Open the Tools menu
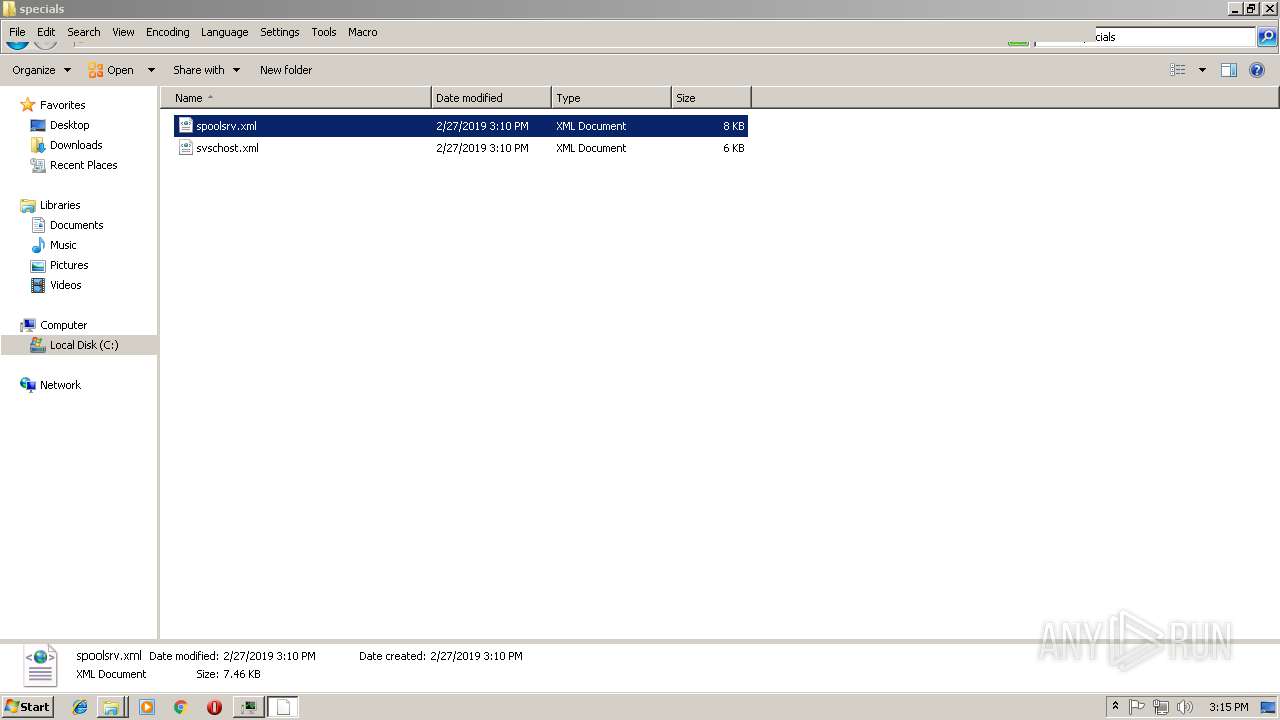1280x720 pixels. (x=324, y=32)
